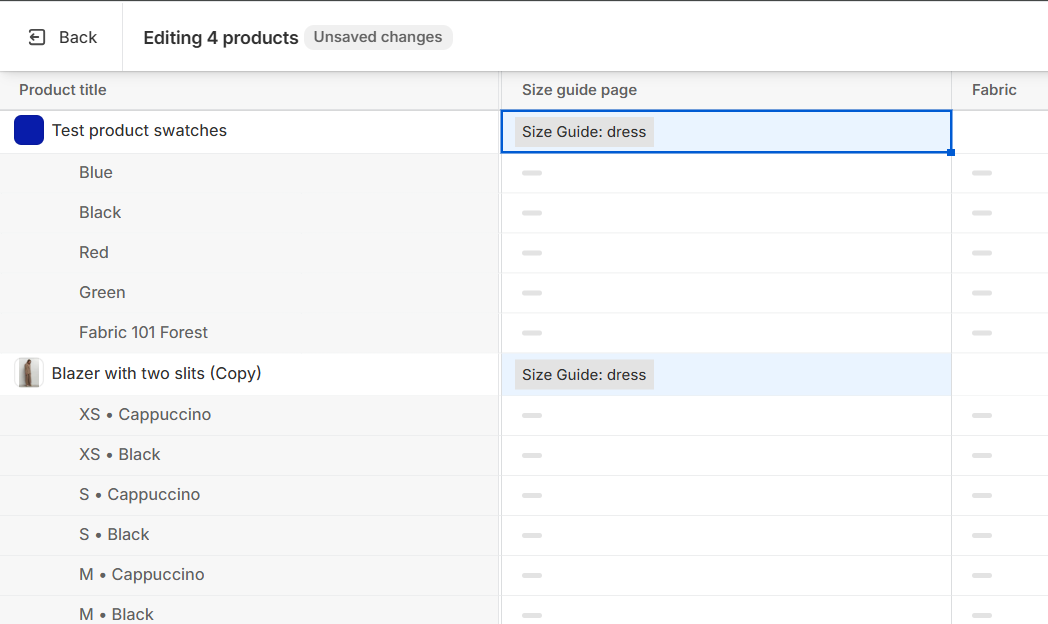The height and width of the screenshot is (624, 1048).
Task: Click the Unsaved changes badge
Action: (378, 37)
